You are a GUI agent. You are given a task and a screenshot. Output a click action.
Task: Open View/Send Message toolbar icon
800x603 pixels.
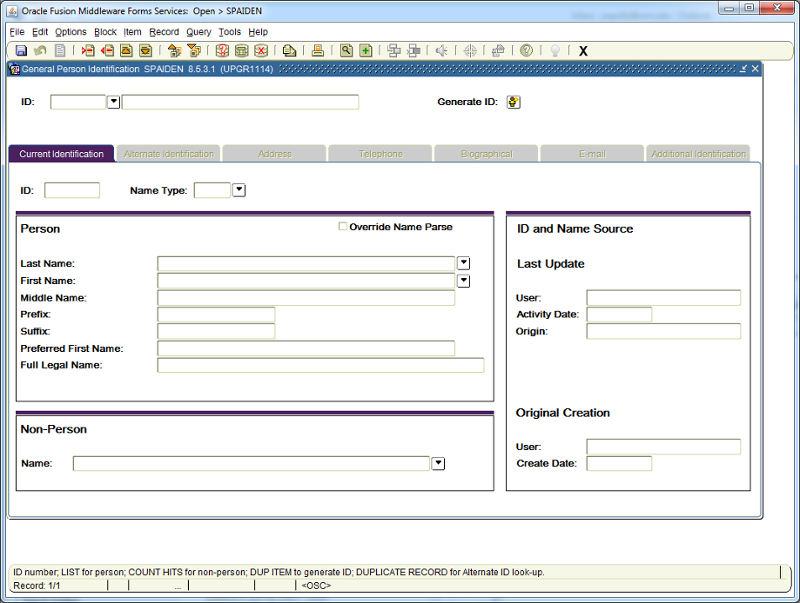click(289, 51)
